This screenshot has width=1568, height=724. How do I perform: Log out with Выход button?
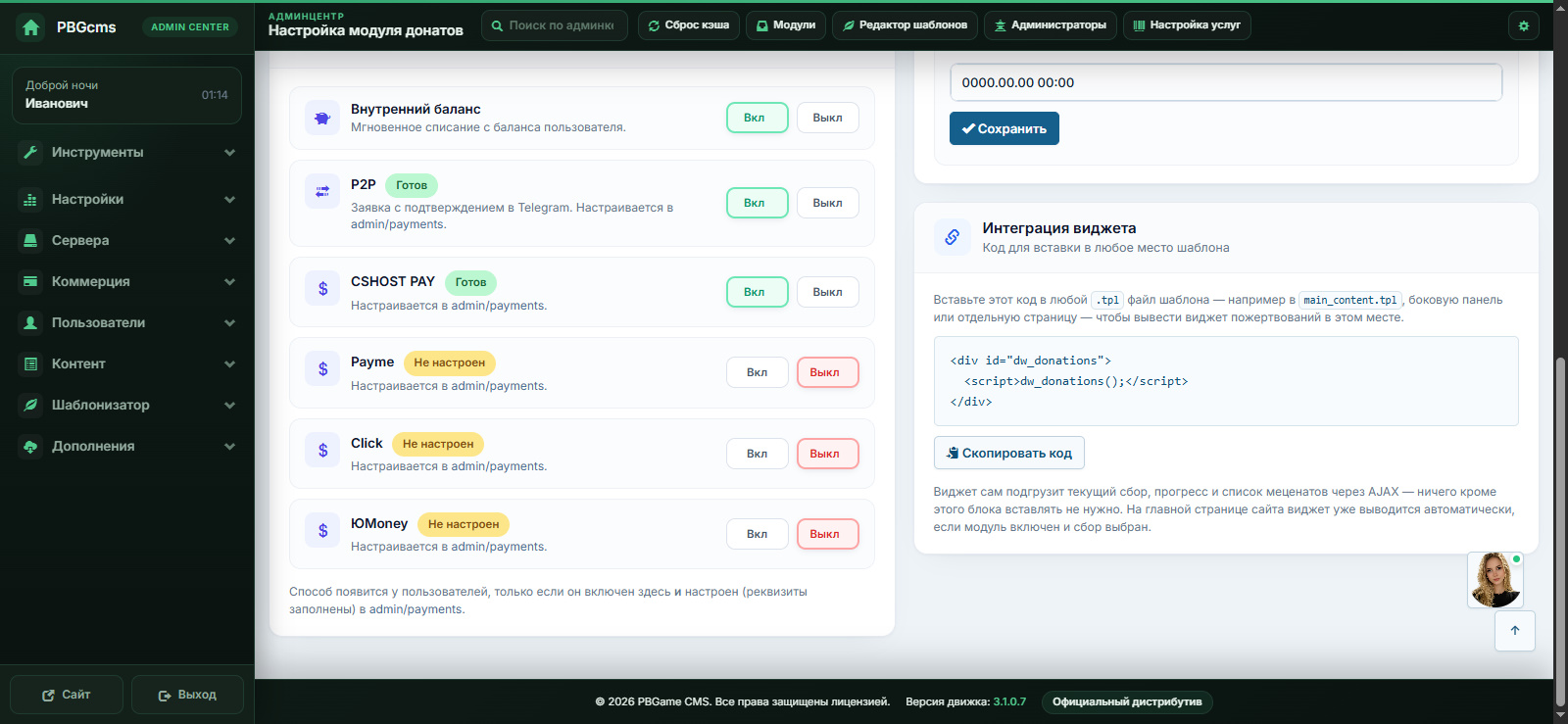point(187,695)
